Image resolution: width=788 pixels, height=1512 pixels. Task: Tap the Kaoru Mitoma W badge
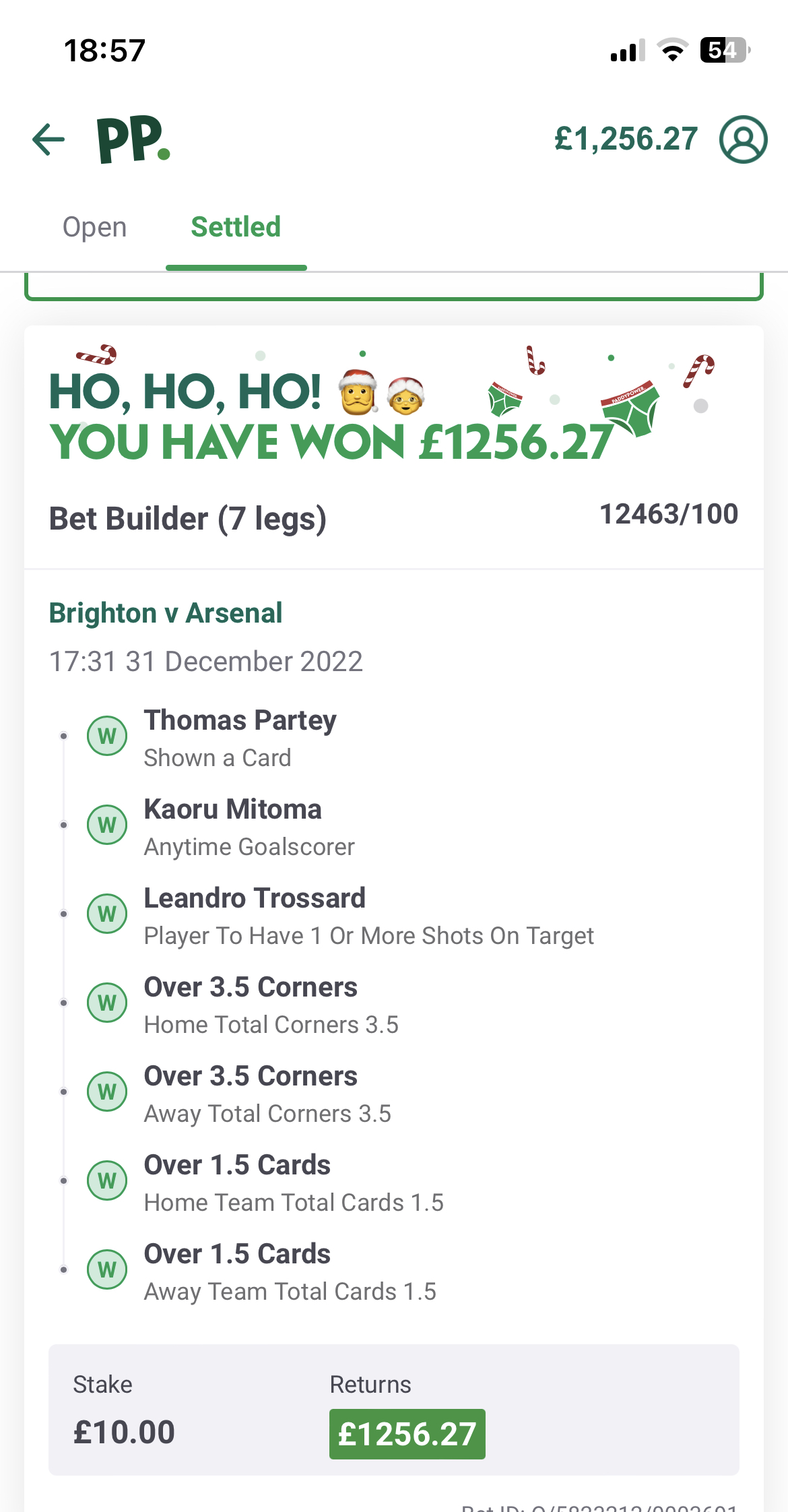coord(107,825)
